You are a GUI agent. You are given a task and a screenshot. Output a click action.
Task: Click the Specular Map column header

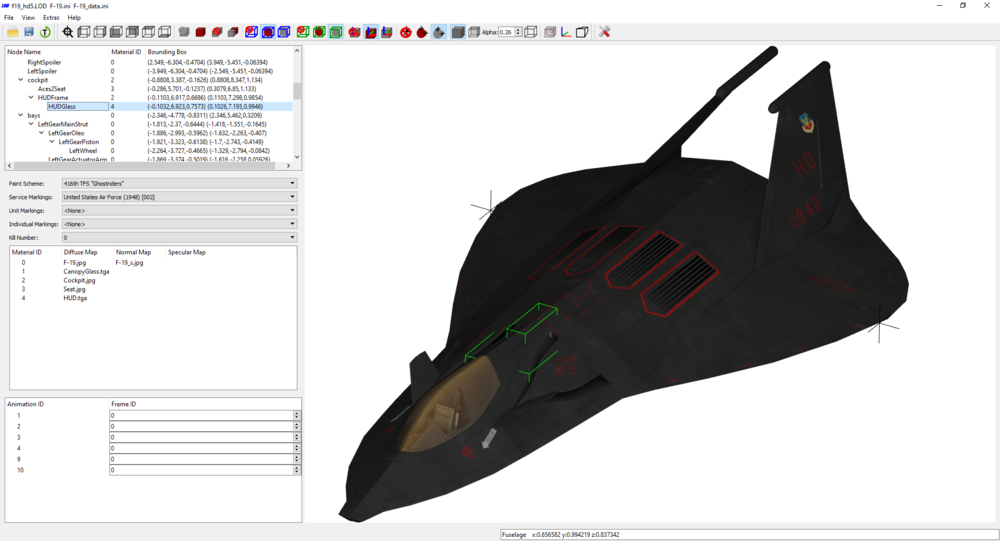pyautogui.click(x=187, y=252)
